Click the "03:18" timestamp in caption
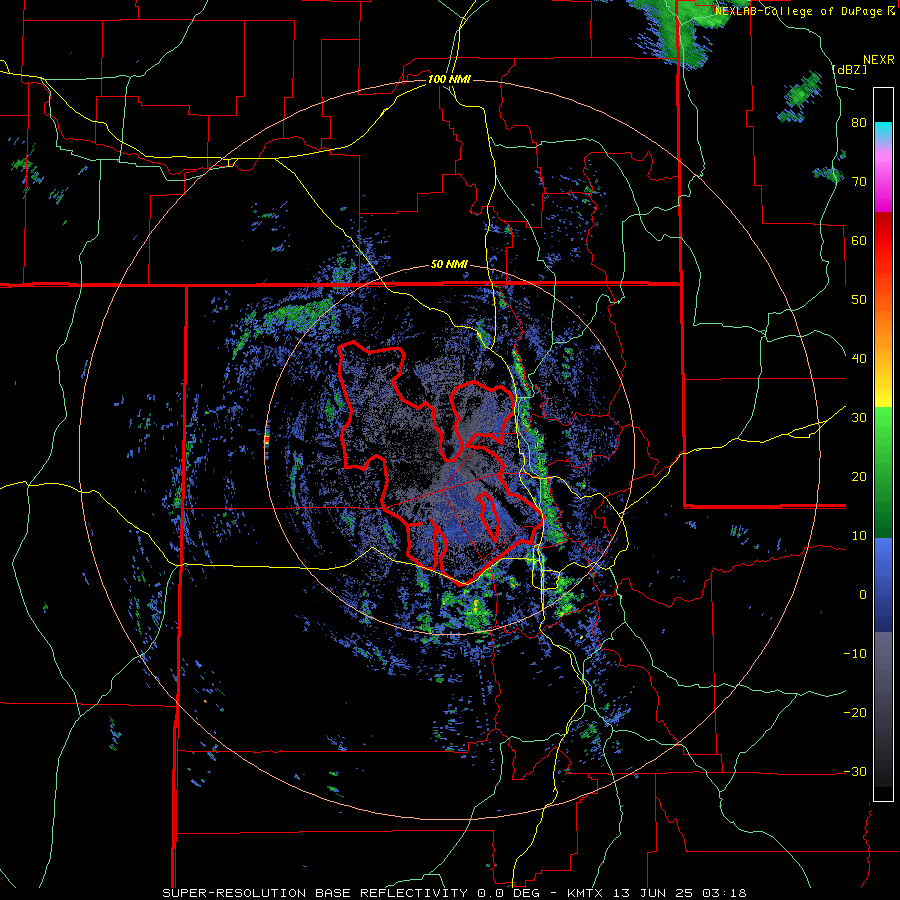Viewport: 900px width, 900px height. coord(726,893)
